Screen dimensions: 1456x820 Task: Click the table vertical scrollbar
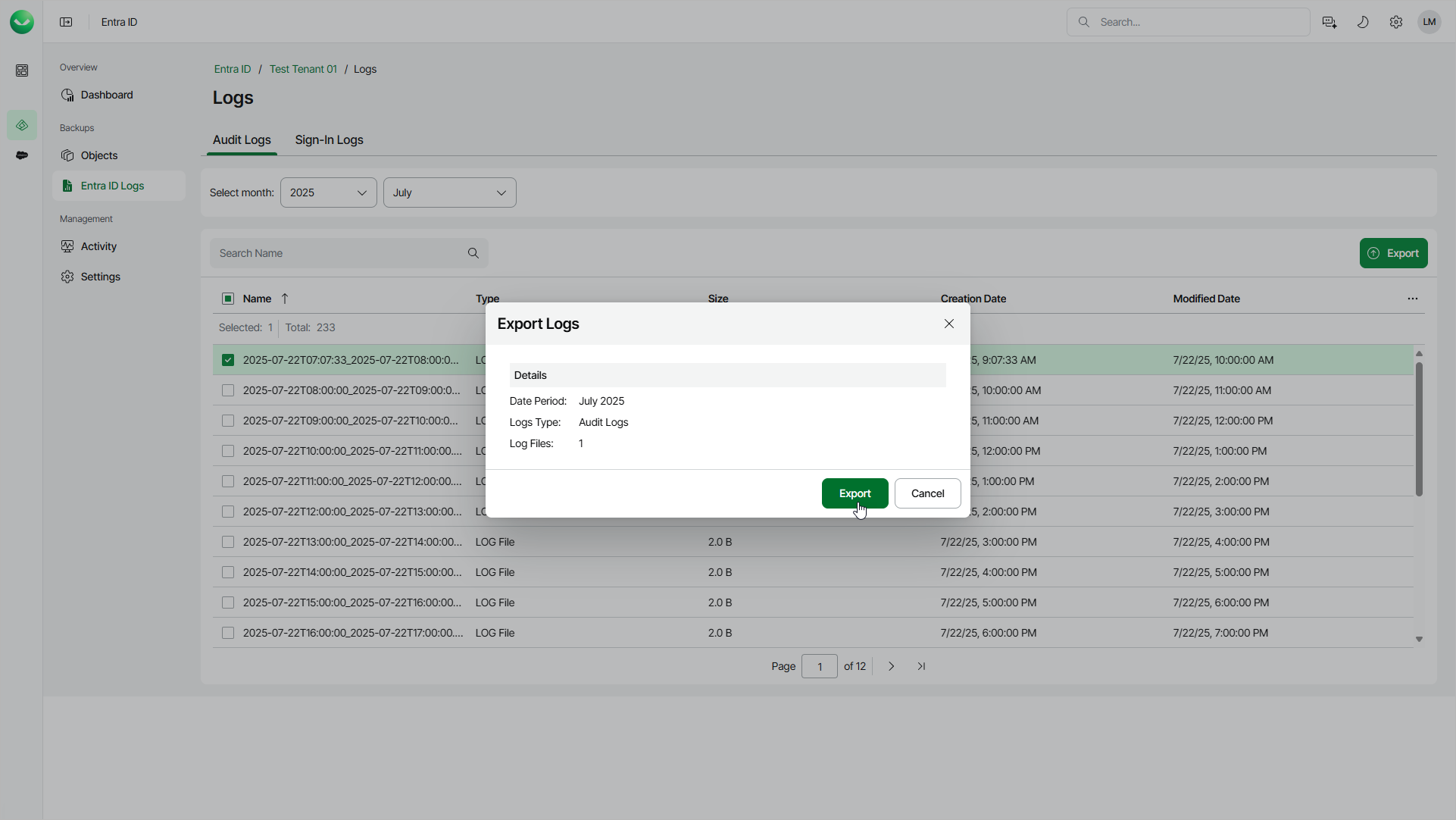tap(1419, 429)
